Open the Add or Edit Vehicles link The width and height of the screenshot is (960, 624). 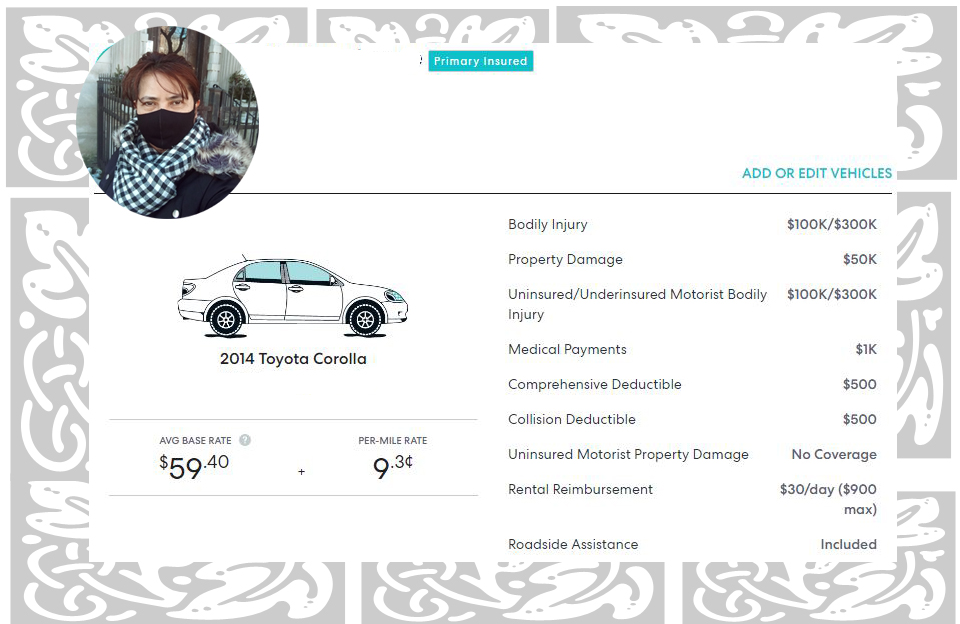(817, 173)
